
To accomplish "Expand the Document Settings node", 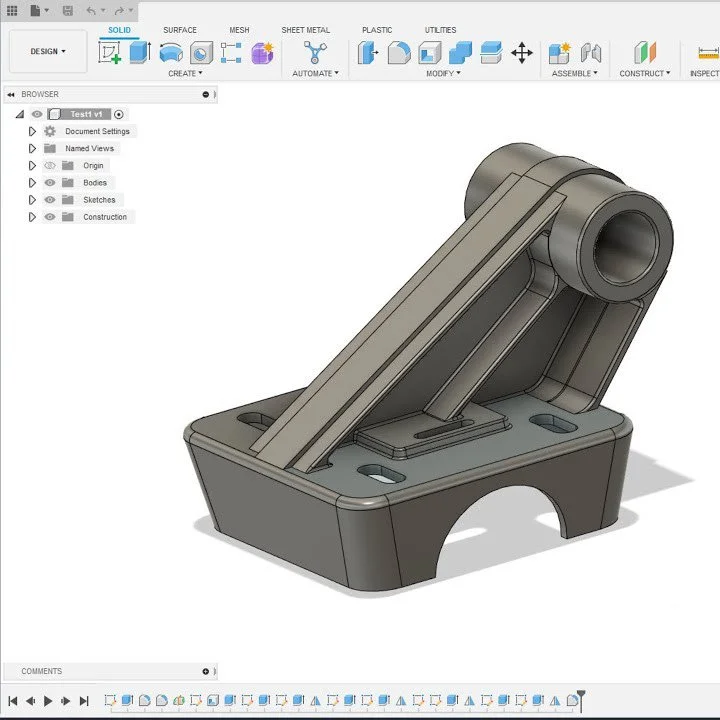I will coord(32,131).
